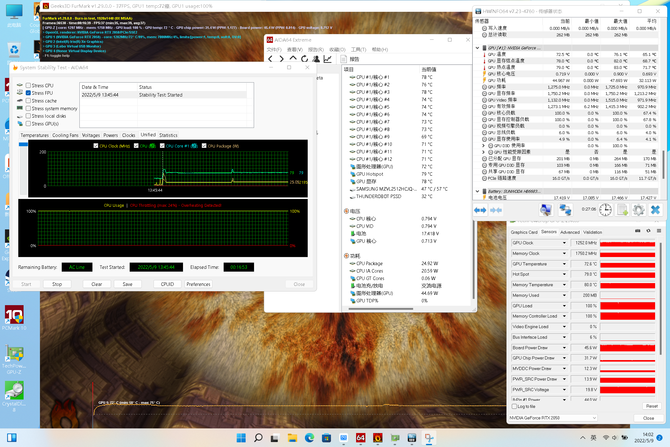The height and width of the screenshot is (447, 670).
Task: Click Clear button in System Stability Test
Action: [x=97, y=284]
